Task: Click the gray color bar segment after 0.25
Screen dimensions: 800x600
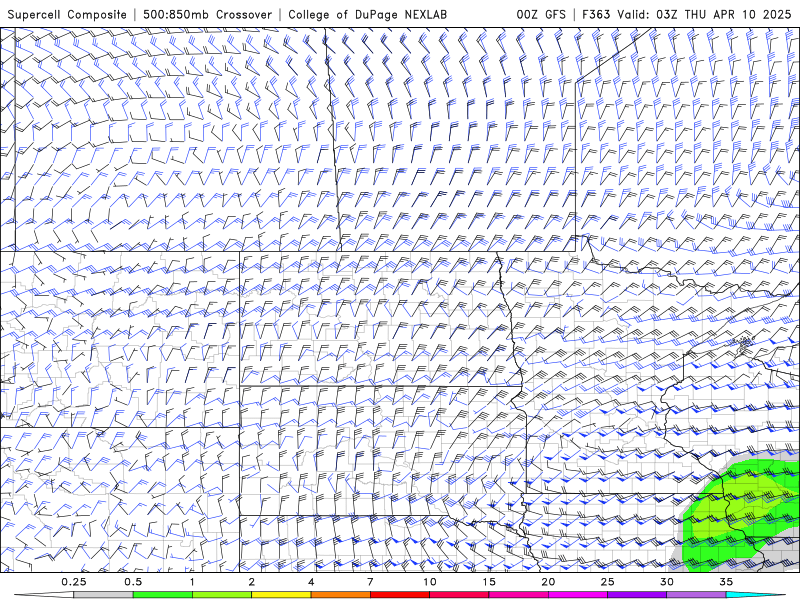Action: click(x=103, y=595)
